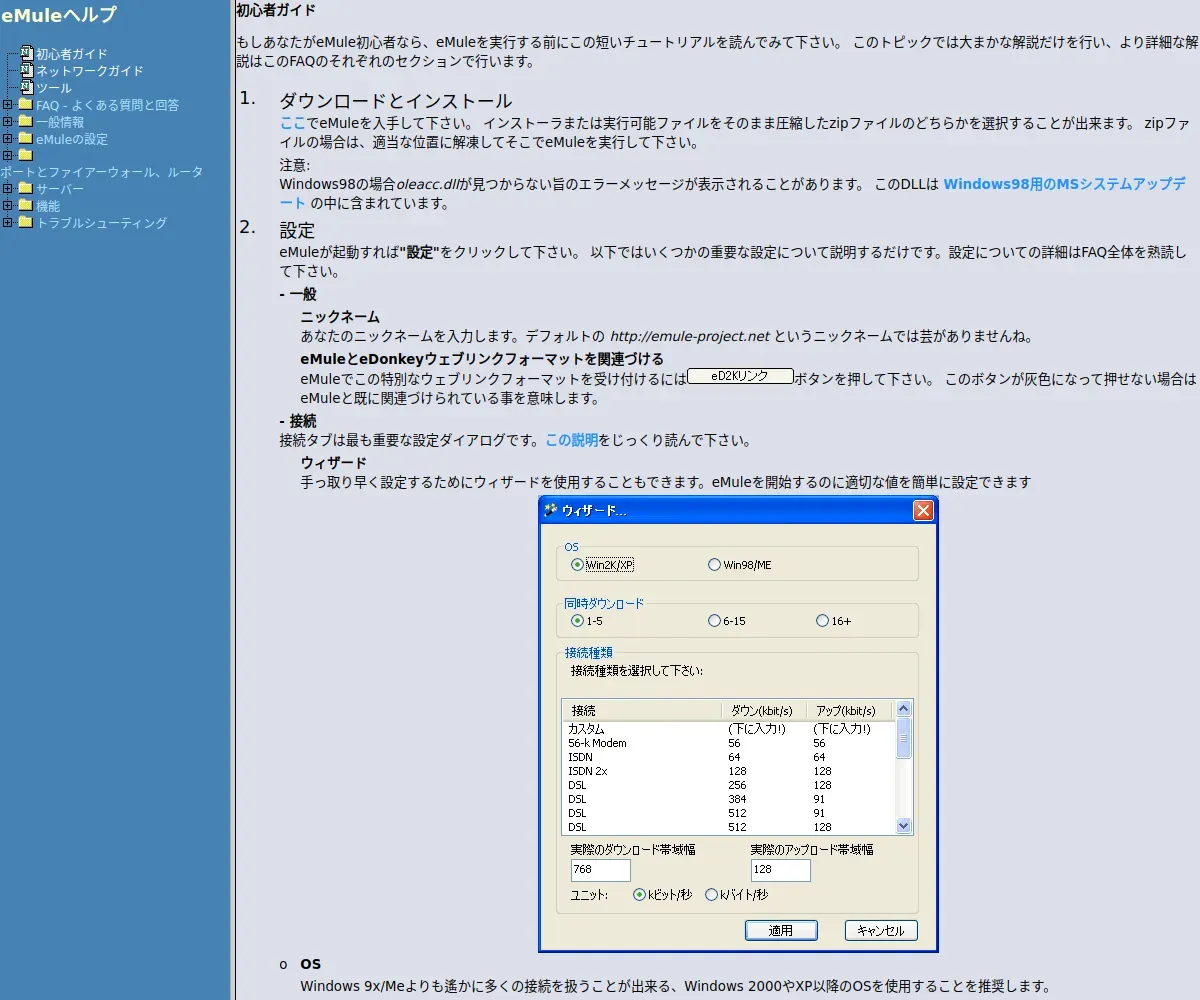Click the eD2Kリンク button
The width and height of the screenshot is (1200, 1000).
coord(740,376)
